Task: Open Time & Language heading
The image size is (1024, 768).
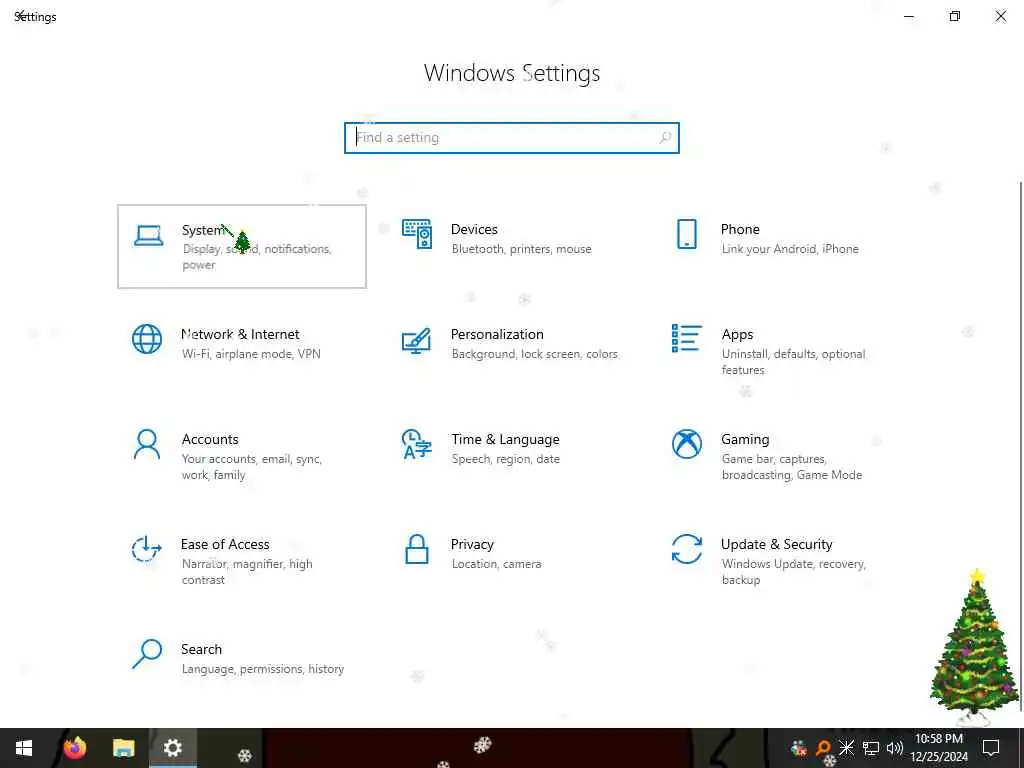Action: click(x=505, y=440)
